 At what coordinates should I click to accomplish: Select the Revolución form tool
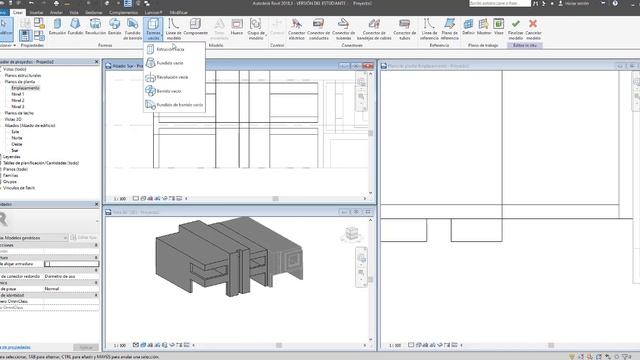96,27
